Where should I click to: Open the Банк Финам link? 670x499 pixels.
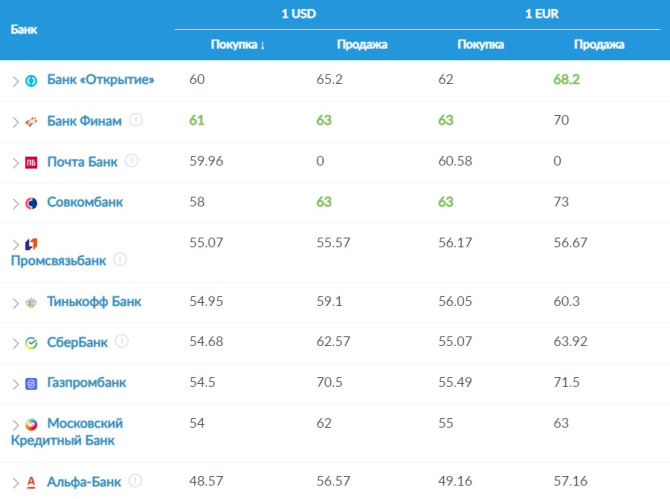tap(84, 121)
